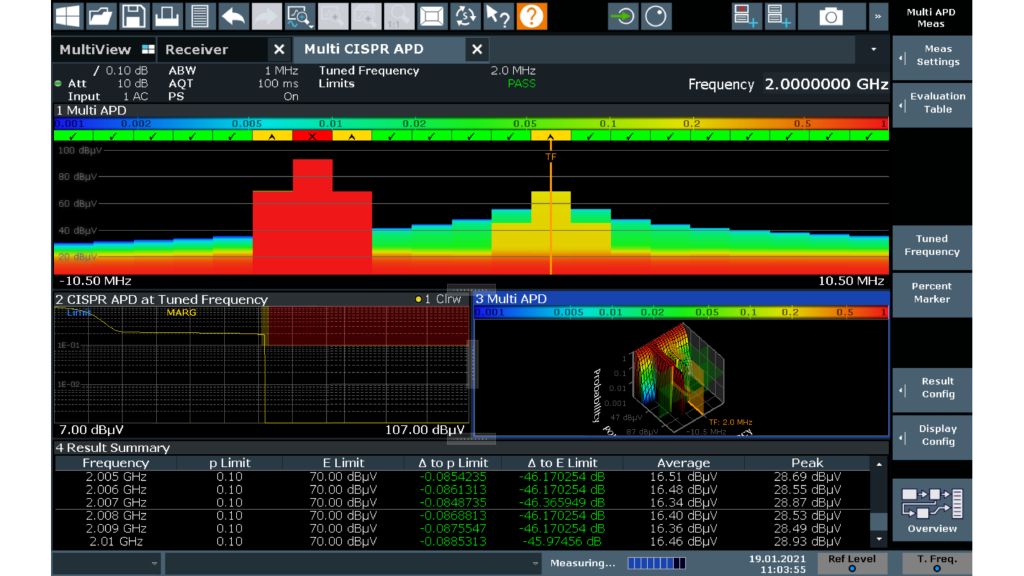The height and width of the screenshot is (576, 1024).
Task: Open the Evaluation Table softkey
Action: pos(932,103)
